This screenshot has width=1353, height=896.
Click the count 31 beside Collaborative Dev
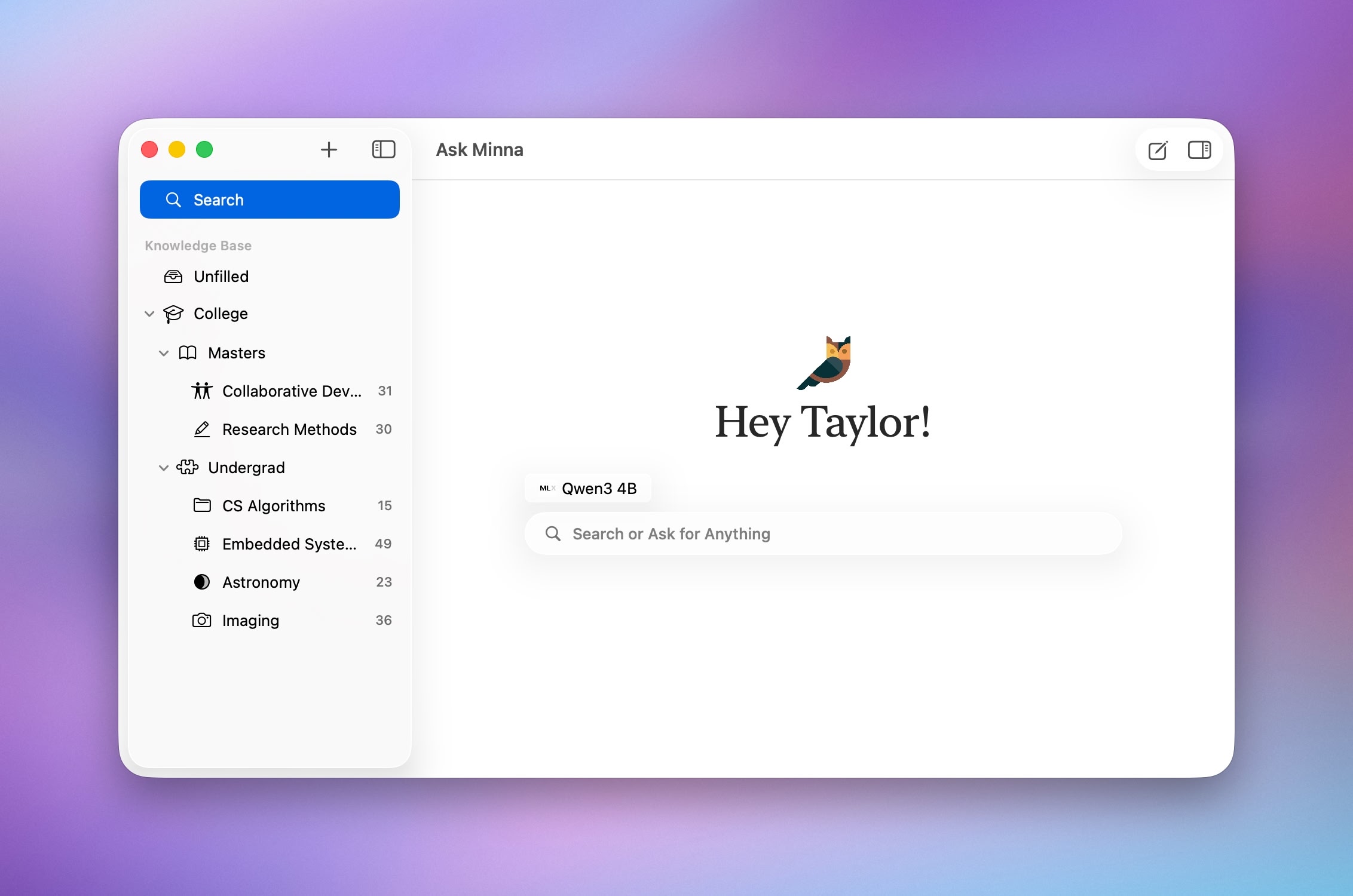pyautogui.click(x=385, y=391)
